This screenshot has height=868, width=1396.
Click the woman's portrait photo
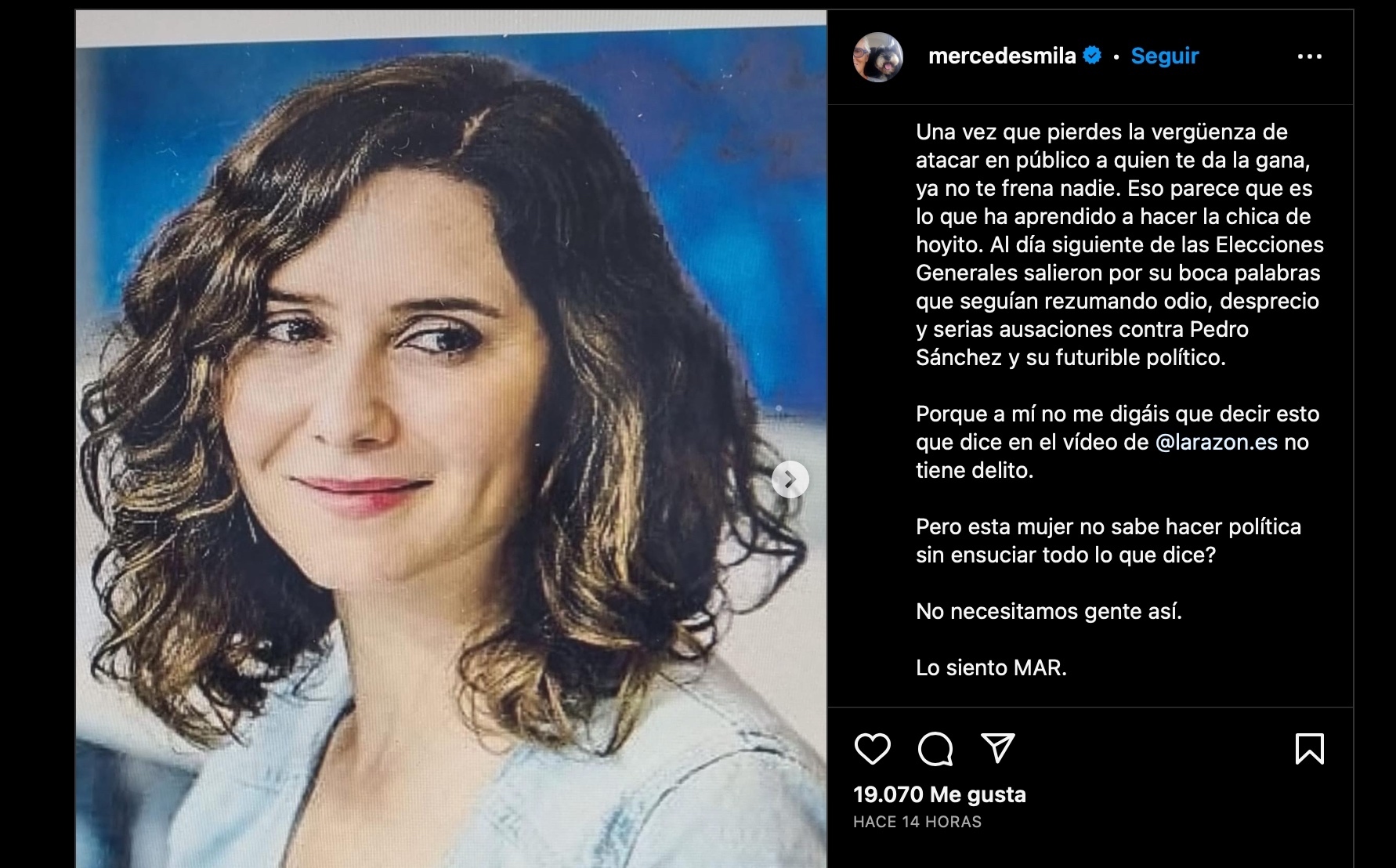click(451, 439)
